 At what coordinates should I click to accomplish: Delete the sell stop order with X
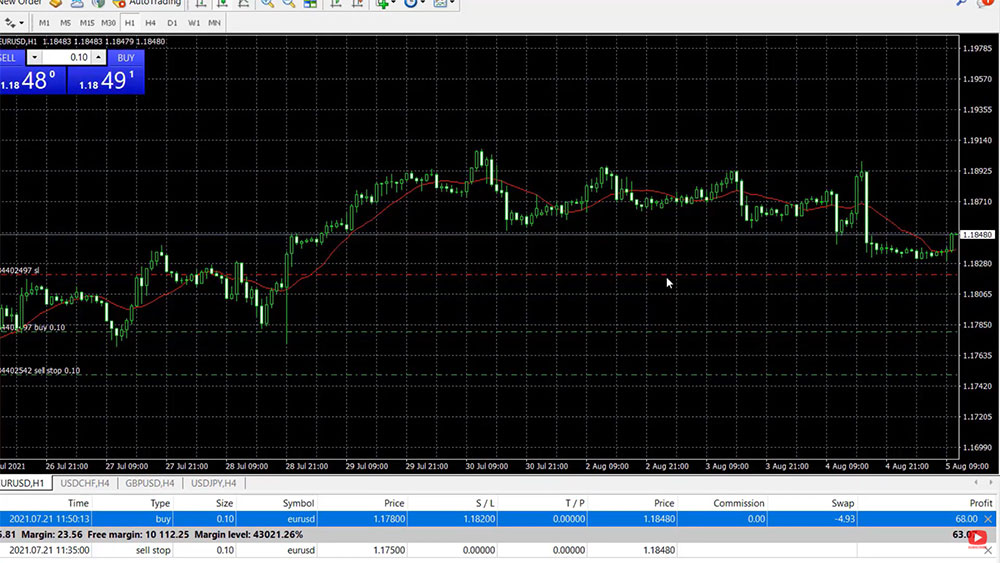[989, 550]
